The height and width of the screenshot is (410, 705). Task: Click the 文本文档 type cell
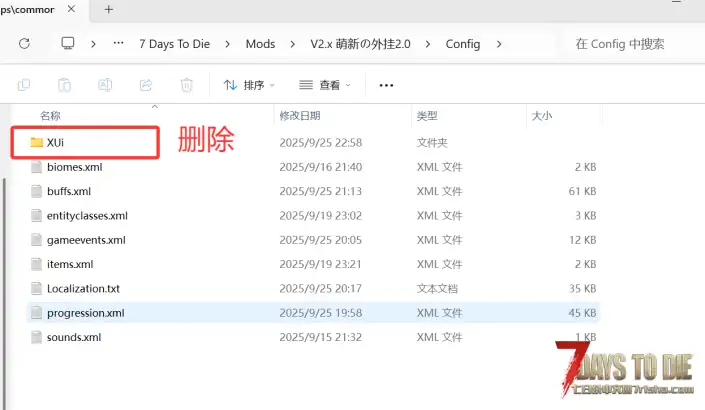pyautogui.click(x=437, y=289)
